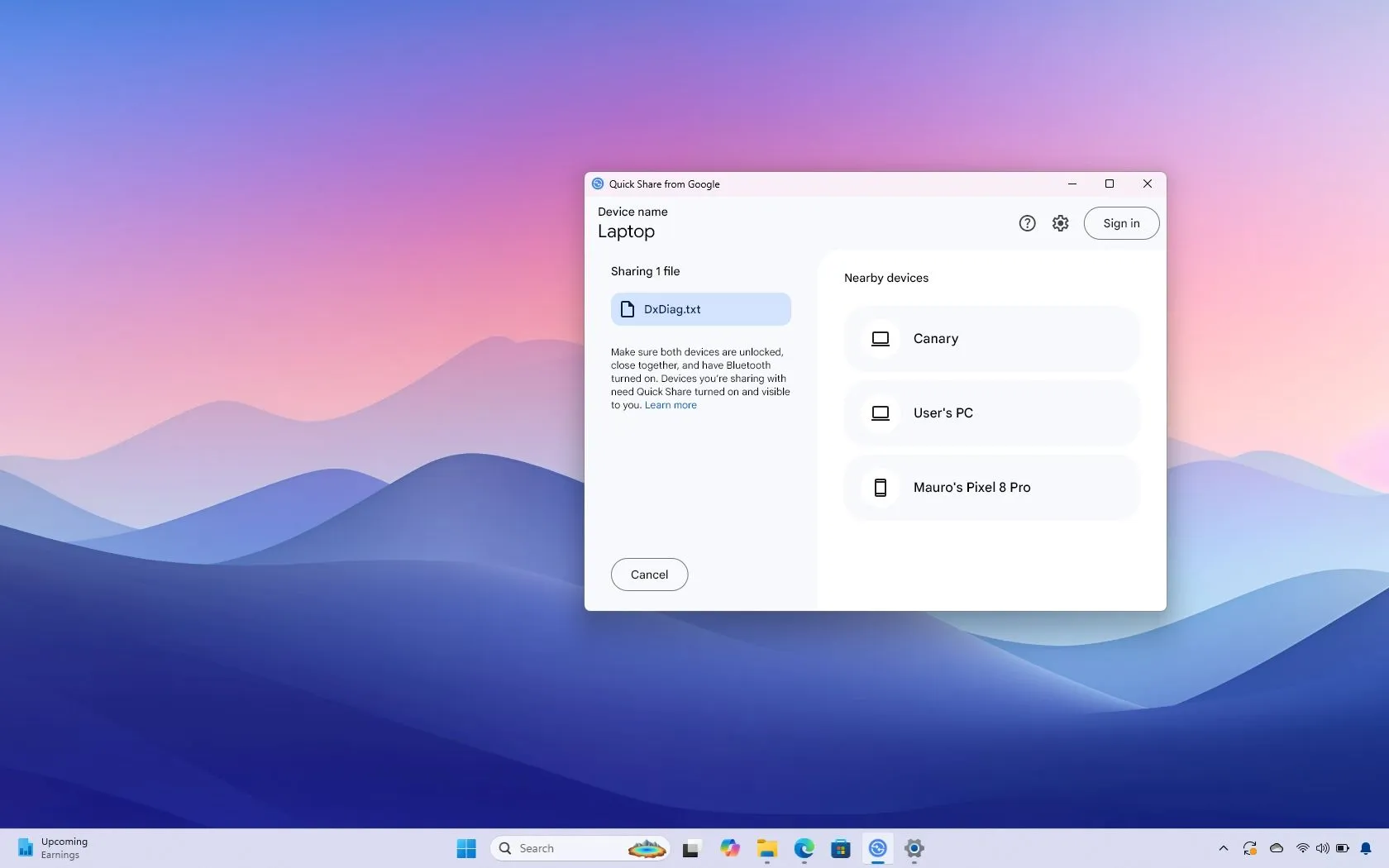This screenshot has height=868, width=1389.
Task: Open File Explorer from taskbar
Action: [766, 848]
